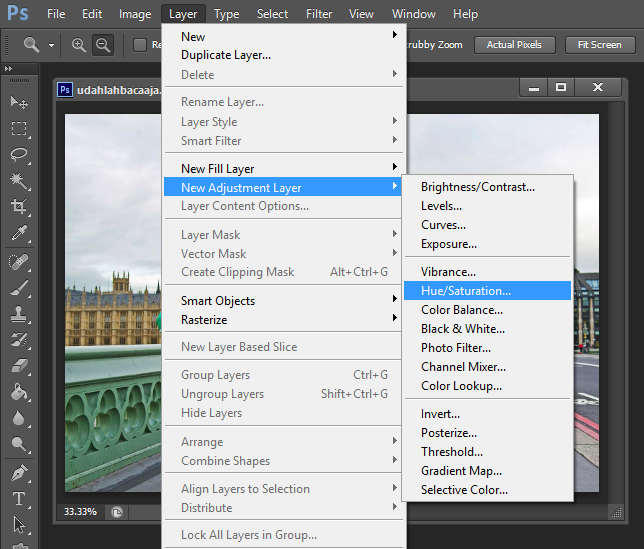644x549 pixels.
Task: Open the Edit menu
Action: pos(92,14)
